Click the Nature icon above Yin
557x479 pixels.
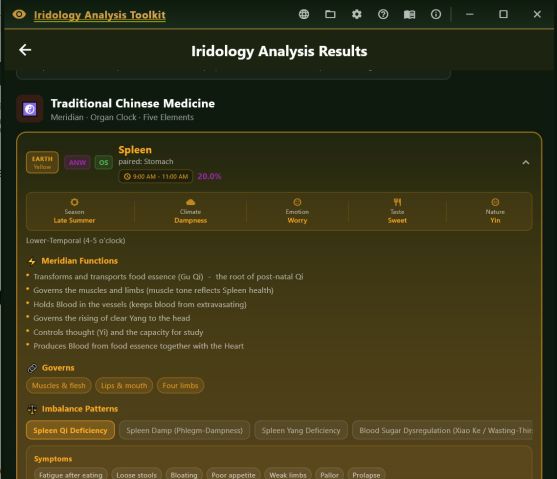[495, 202]
